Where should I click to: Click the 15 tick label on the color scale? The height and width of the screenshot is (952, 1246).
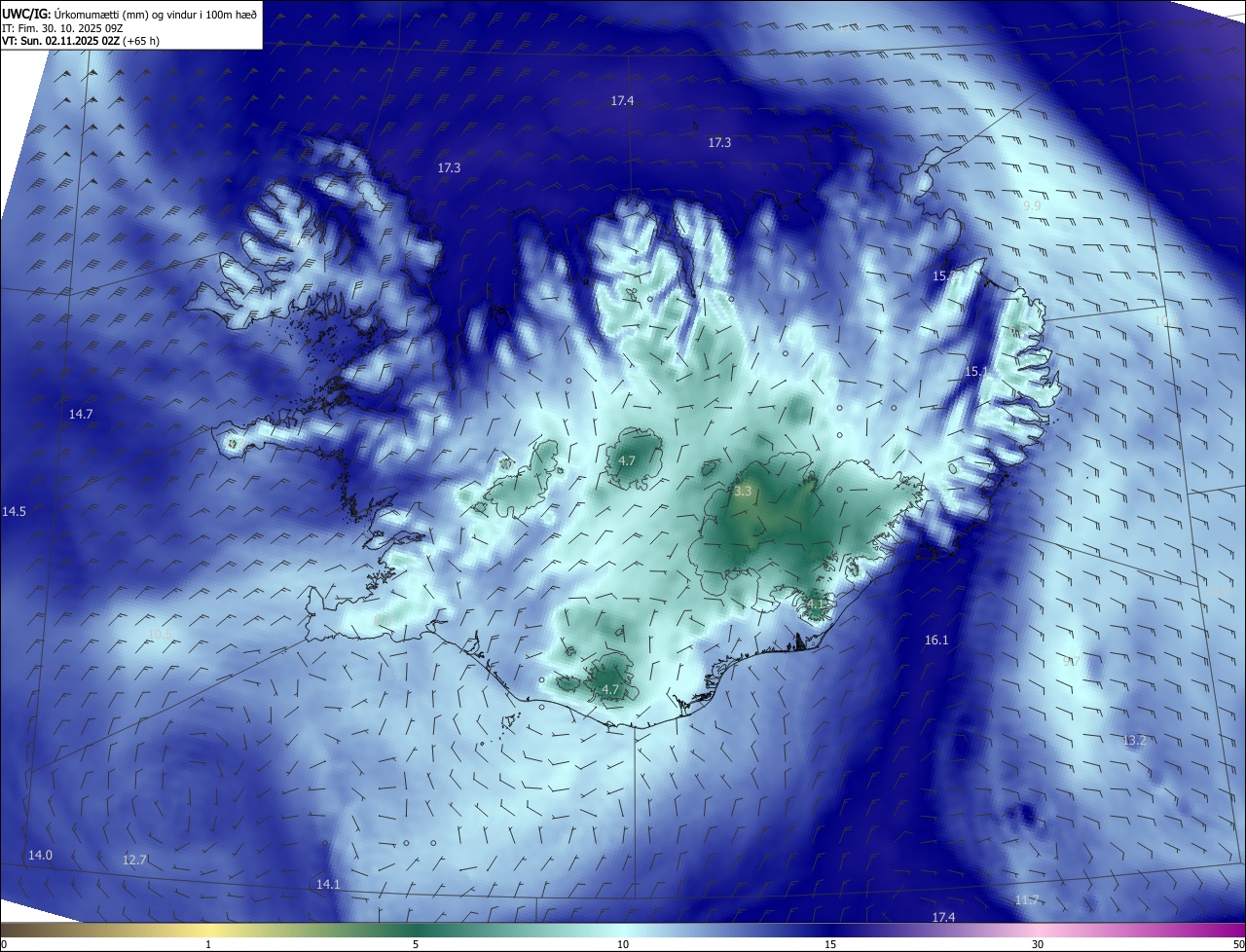pyautogui.click(x=830, y=944)
